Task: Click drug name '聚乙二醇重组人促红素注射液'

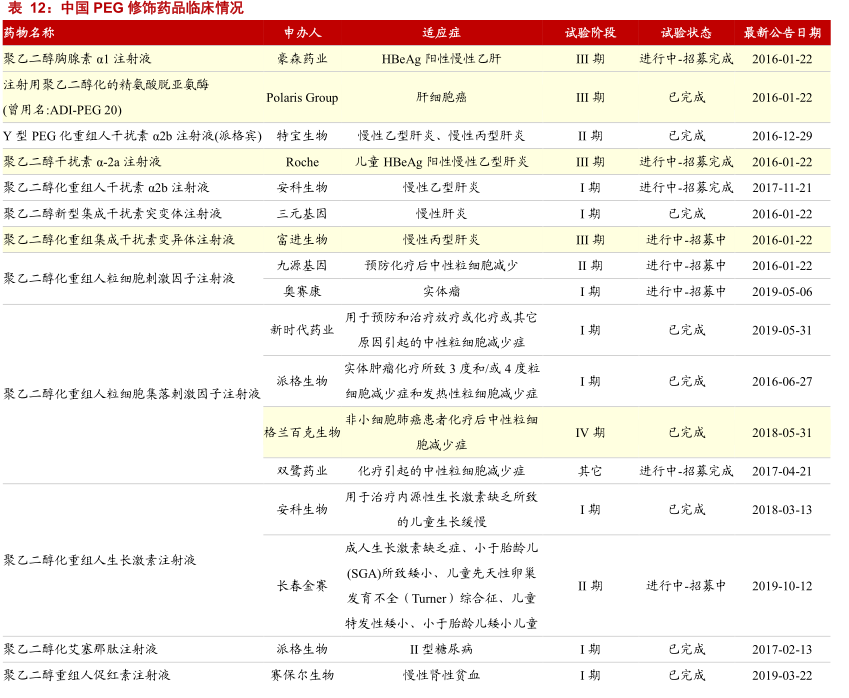Action: [87, 675]
